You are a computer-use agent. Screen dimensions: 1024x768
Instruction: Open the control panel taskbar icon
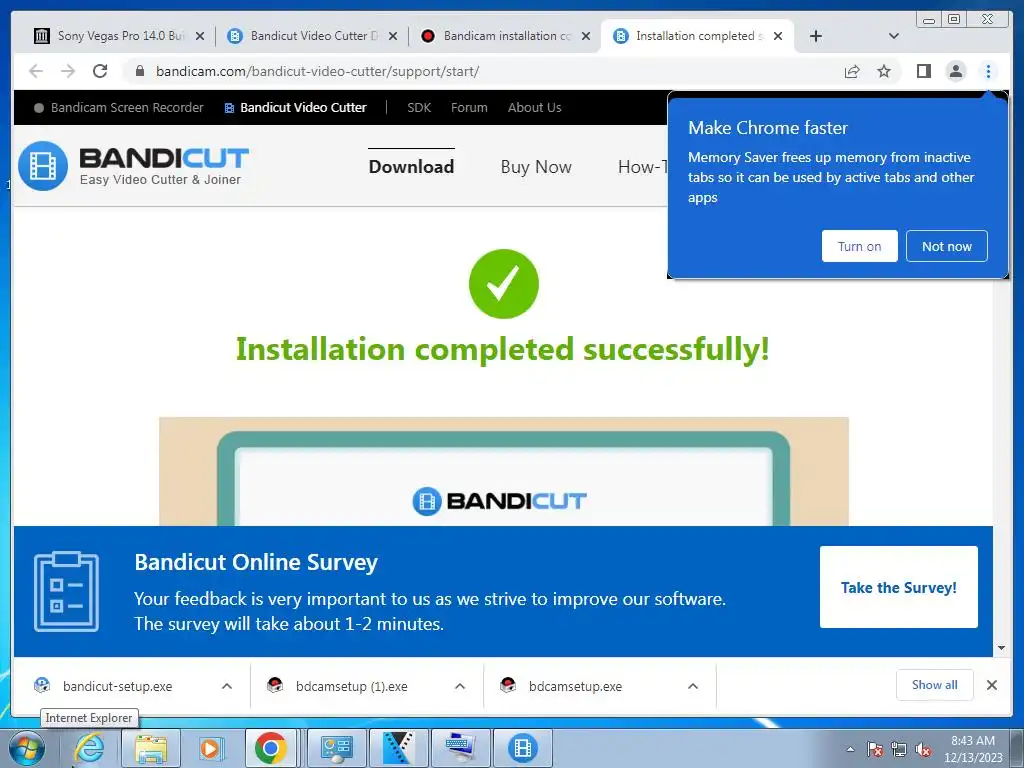pos(336,748)
